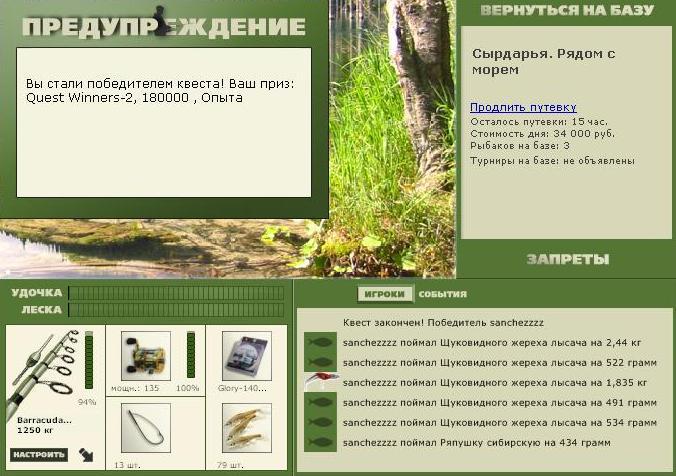The image size is (676, 476).
Task: Click the Glory-140... line label
Action: point(242,388)
